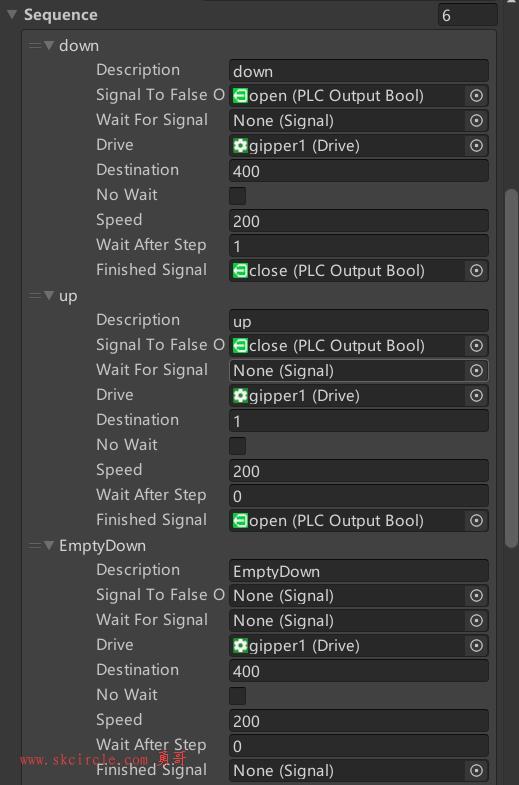519x785 pixels.
Task: Select the up step header label
Action: 68,296
